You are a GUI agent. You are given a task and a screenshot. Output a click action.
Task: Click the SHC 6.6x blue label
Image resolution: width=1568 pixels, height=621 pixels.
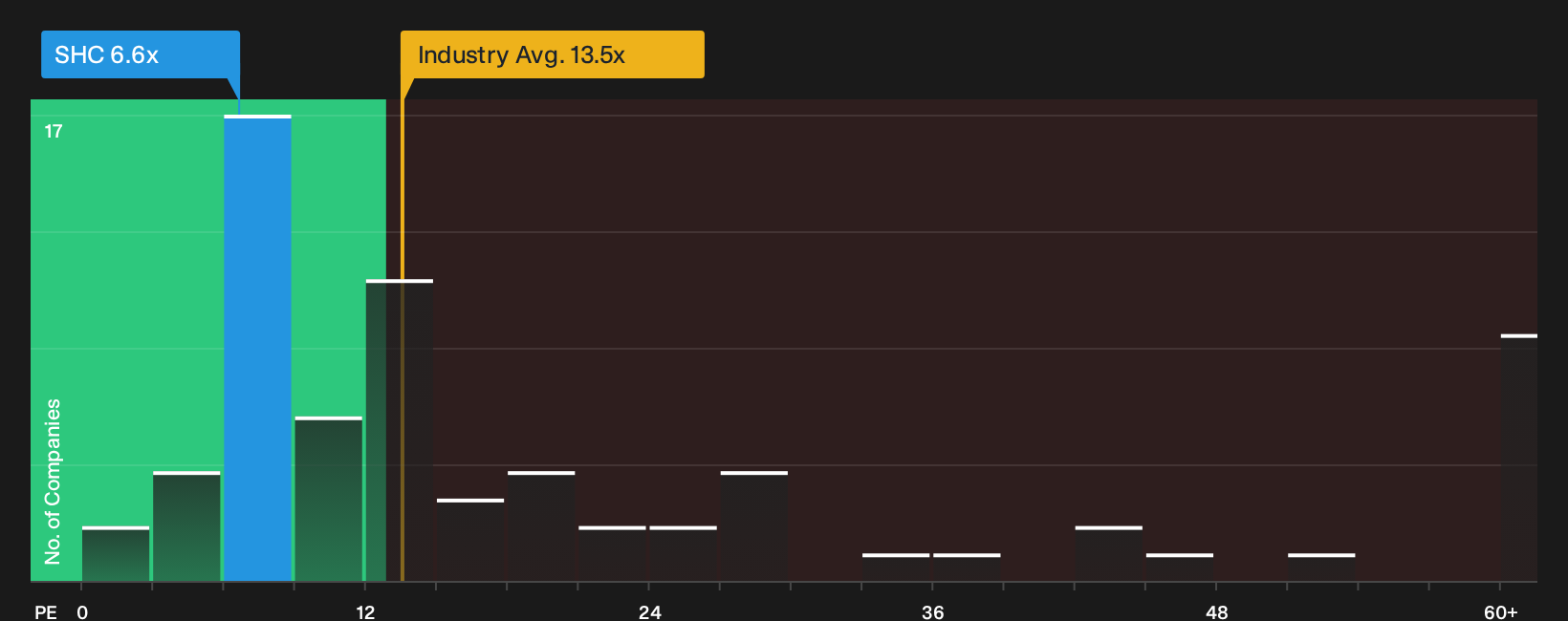coord(141,54)
